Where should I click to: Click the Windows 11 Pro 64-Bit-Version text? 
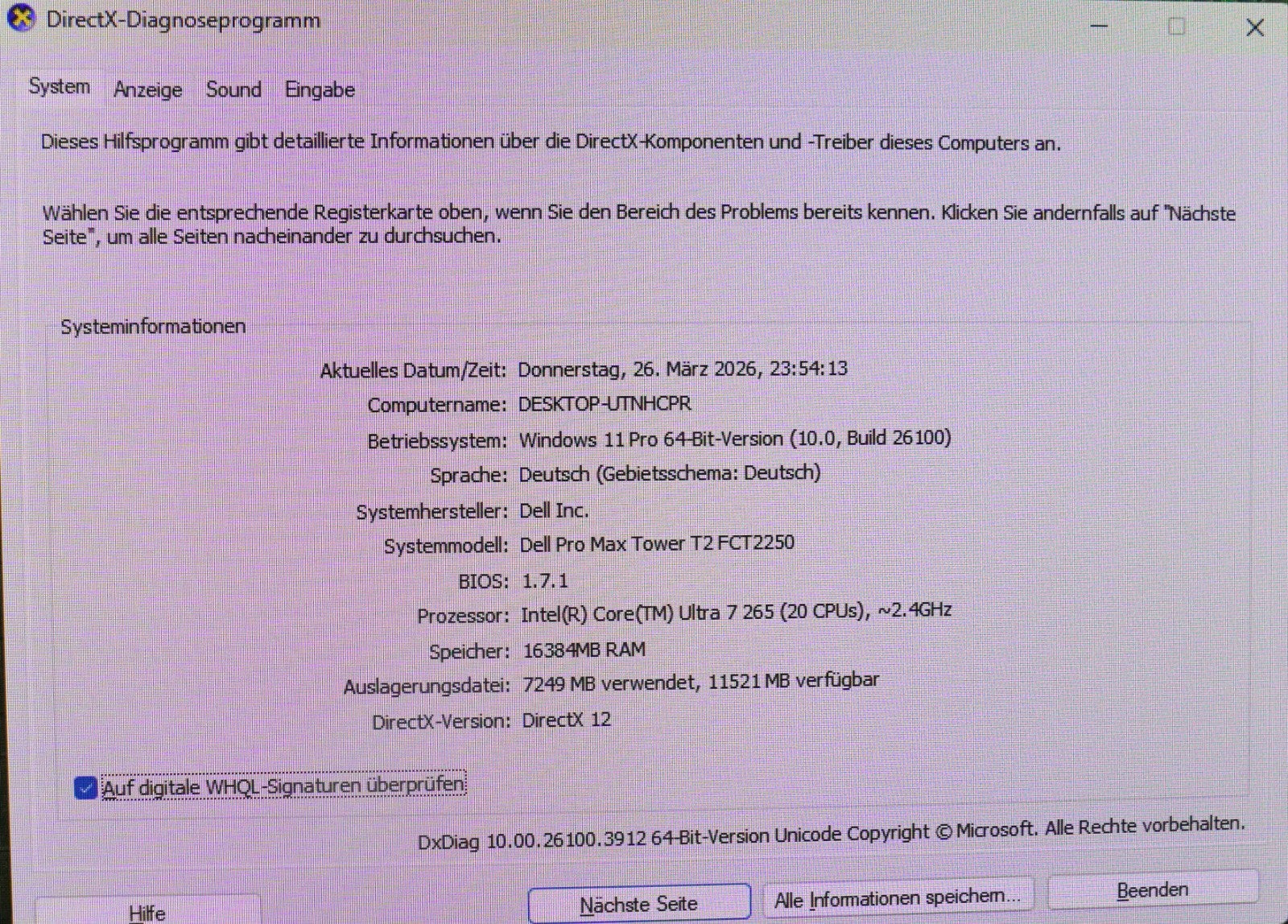[650, 439]
